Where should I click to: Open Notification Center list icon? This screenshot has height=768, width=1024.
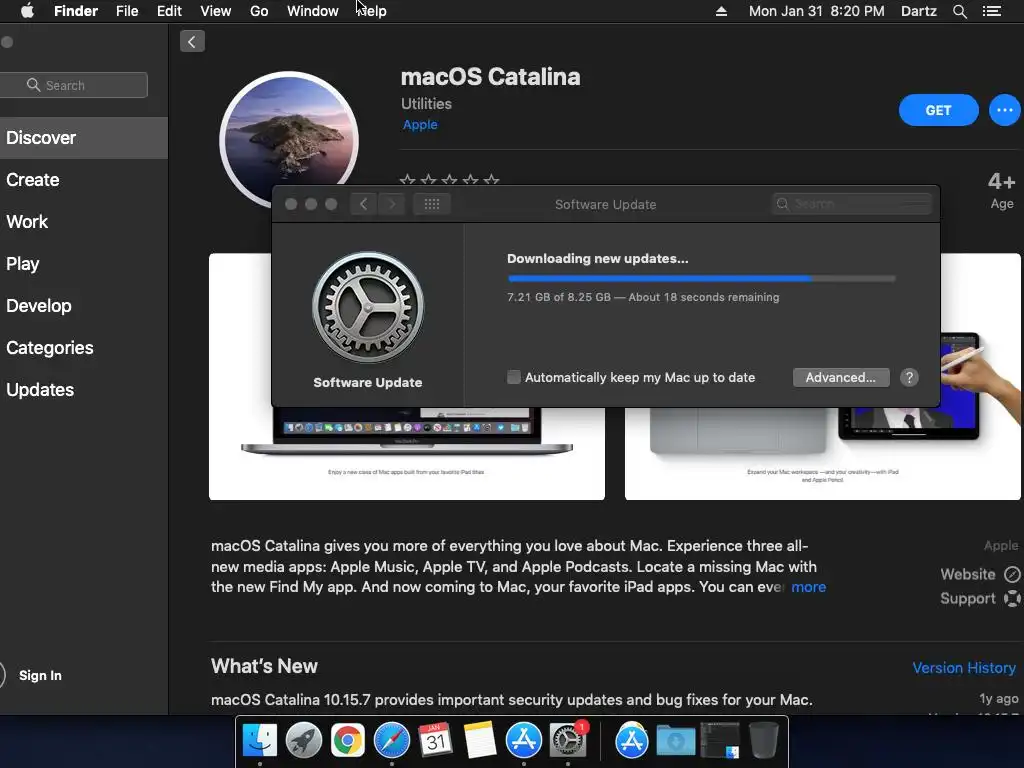[991, 11]
